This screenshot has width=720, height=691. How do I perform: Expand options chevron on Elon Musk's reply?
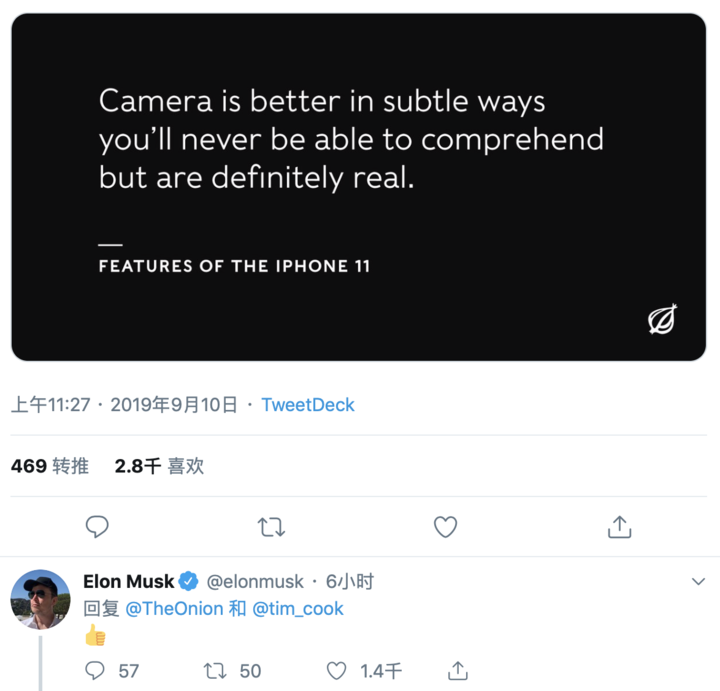tap(698, 582)
